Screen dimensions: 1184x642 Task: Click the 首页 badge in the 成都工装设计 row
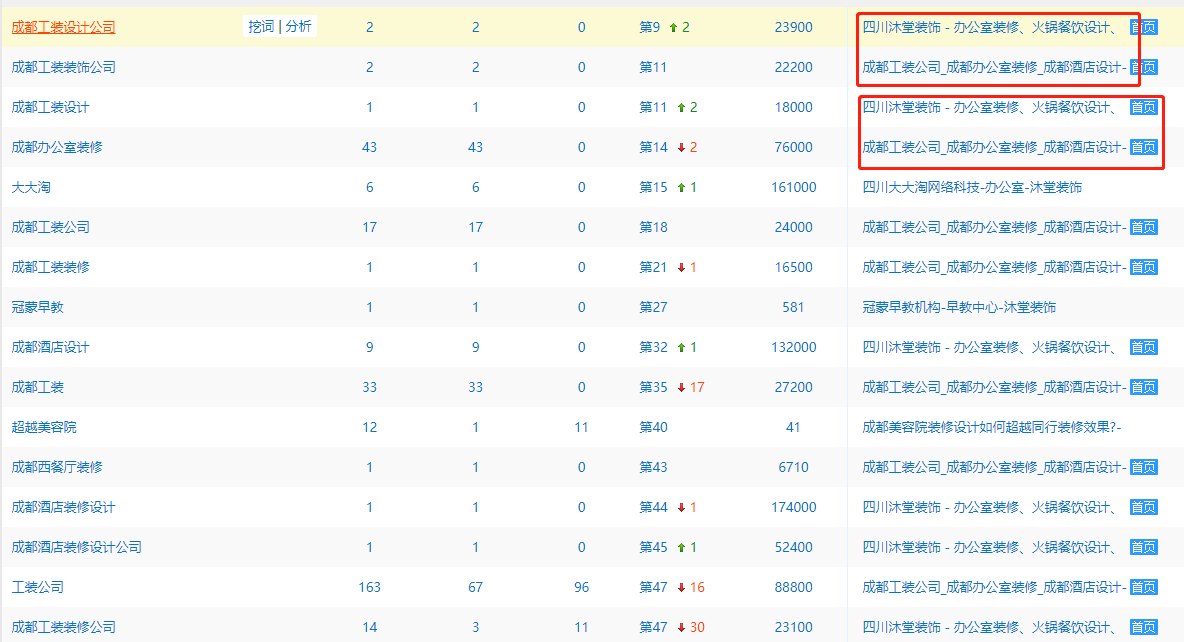point(1143,107)
